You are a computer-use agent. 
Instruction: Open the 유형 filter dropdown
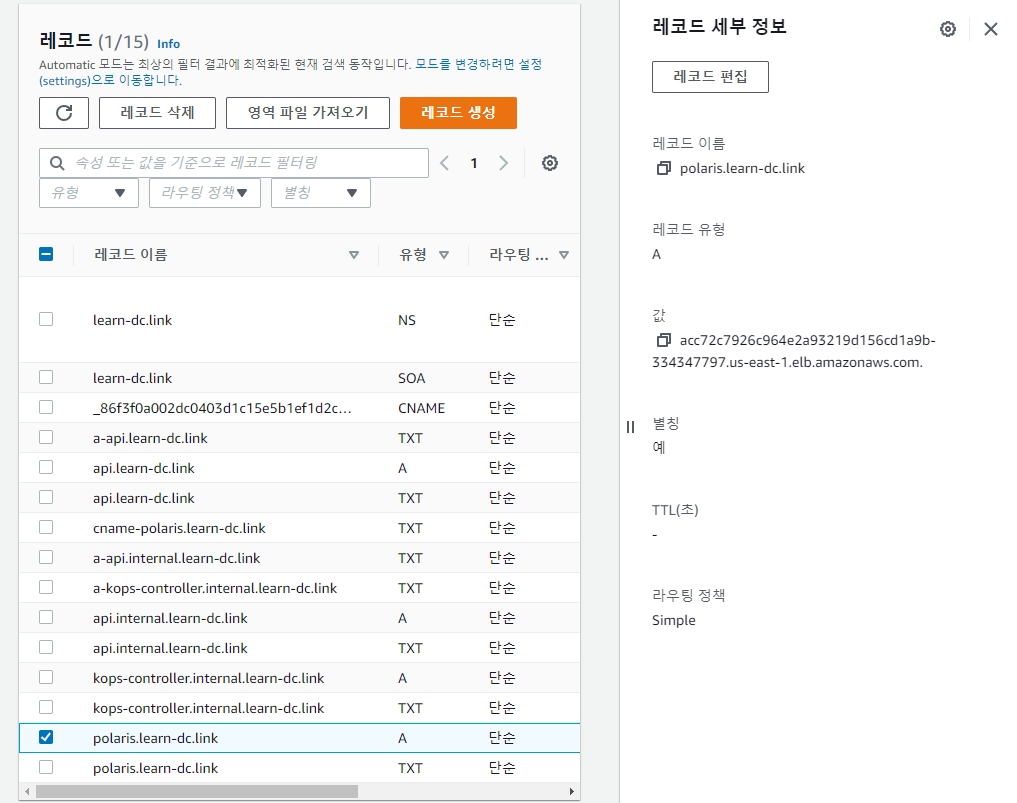point(88,192)
